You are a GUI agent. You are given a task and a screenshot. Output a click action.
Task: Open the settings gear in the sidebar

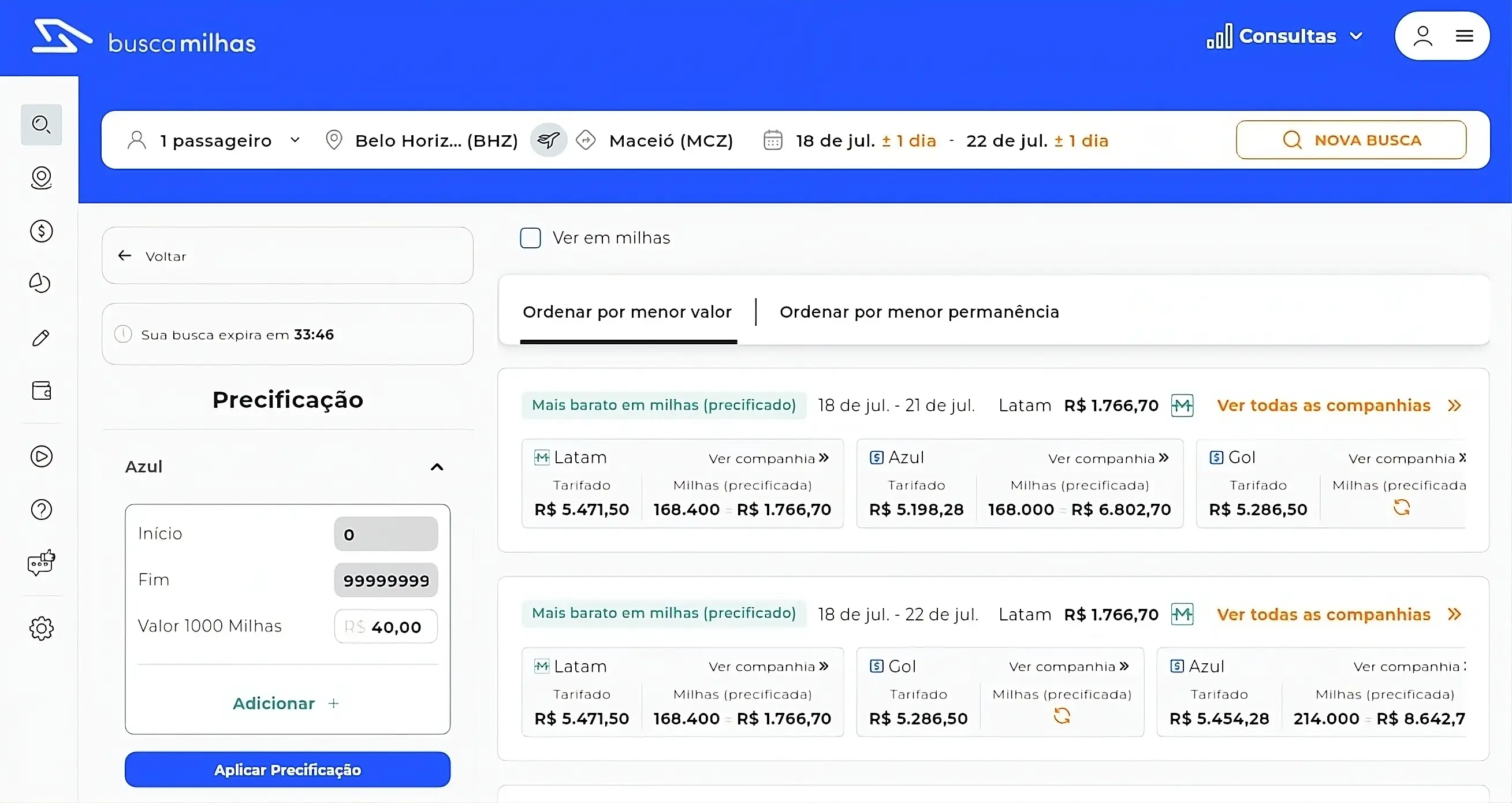coord(41,629)
